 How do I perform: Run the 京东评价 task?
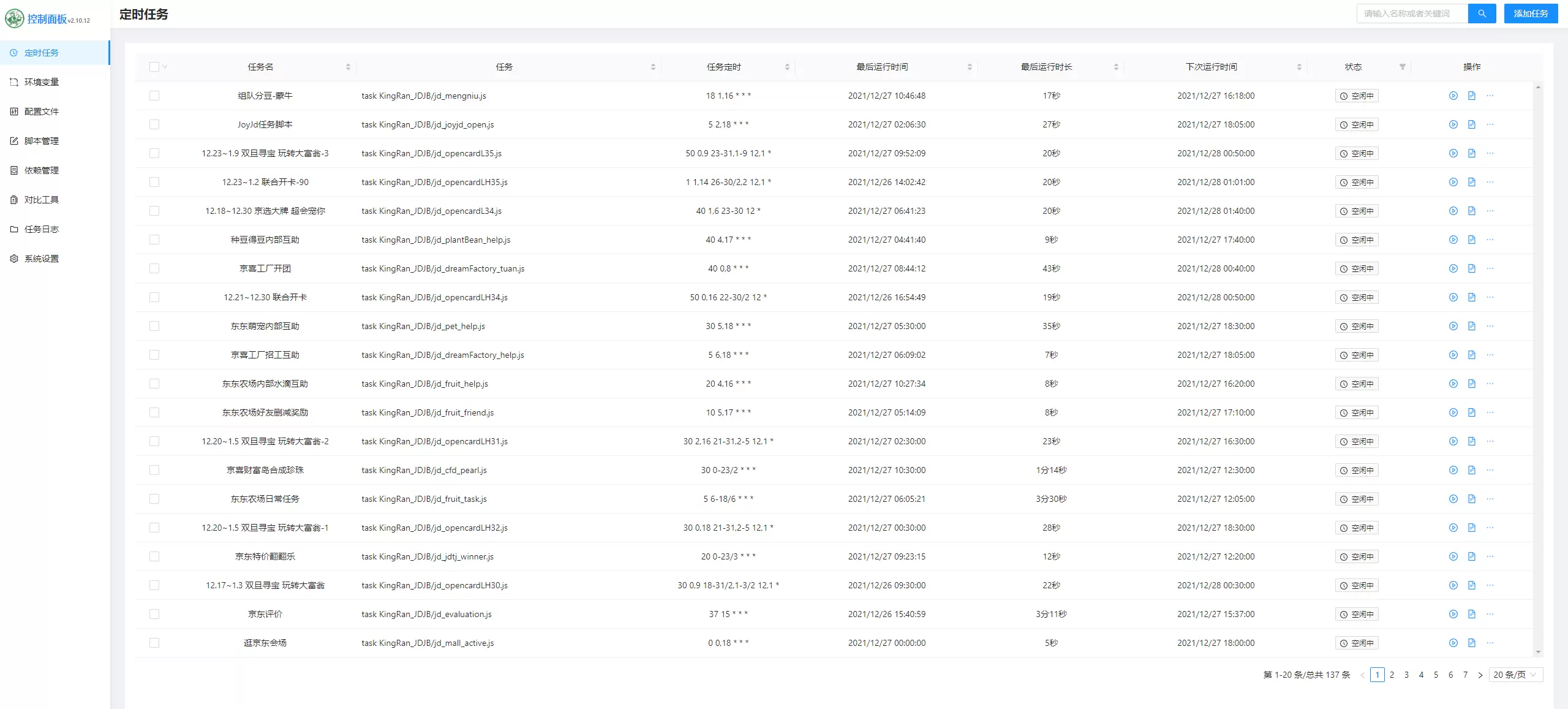tap(1453, 614)
